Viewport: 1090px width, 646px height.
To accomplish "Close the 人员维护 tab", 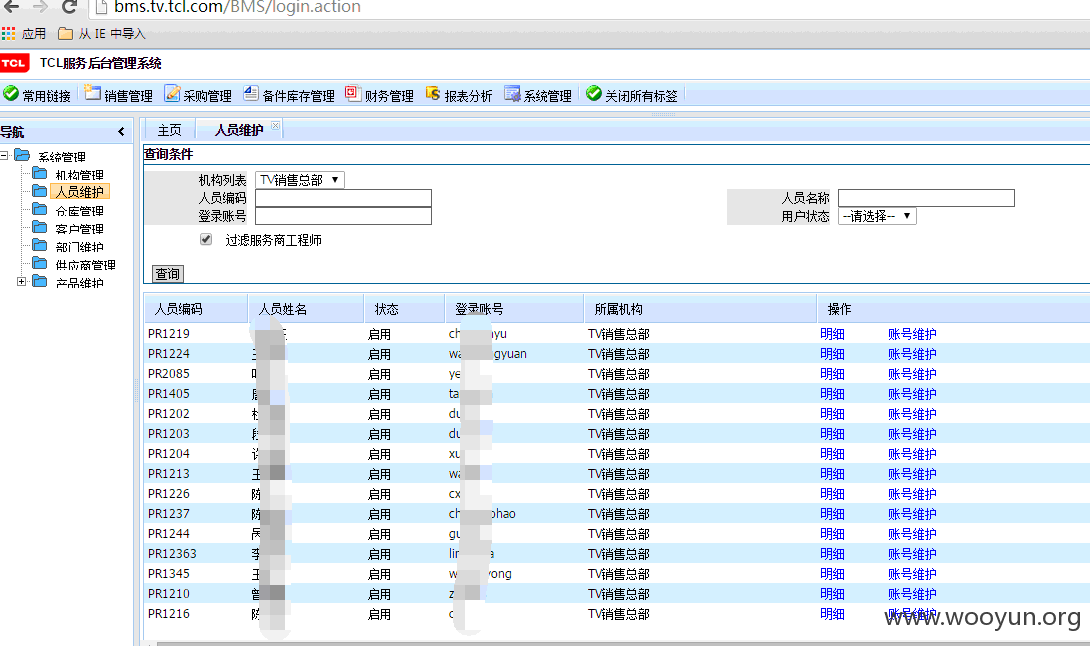I will click(275, 126).
